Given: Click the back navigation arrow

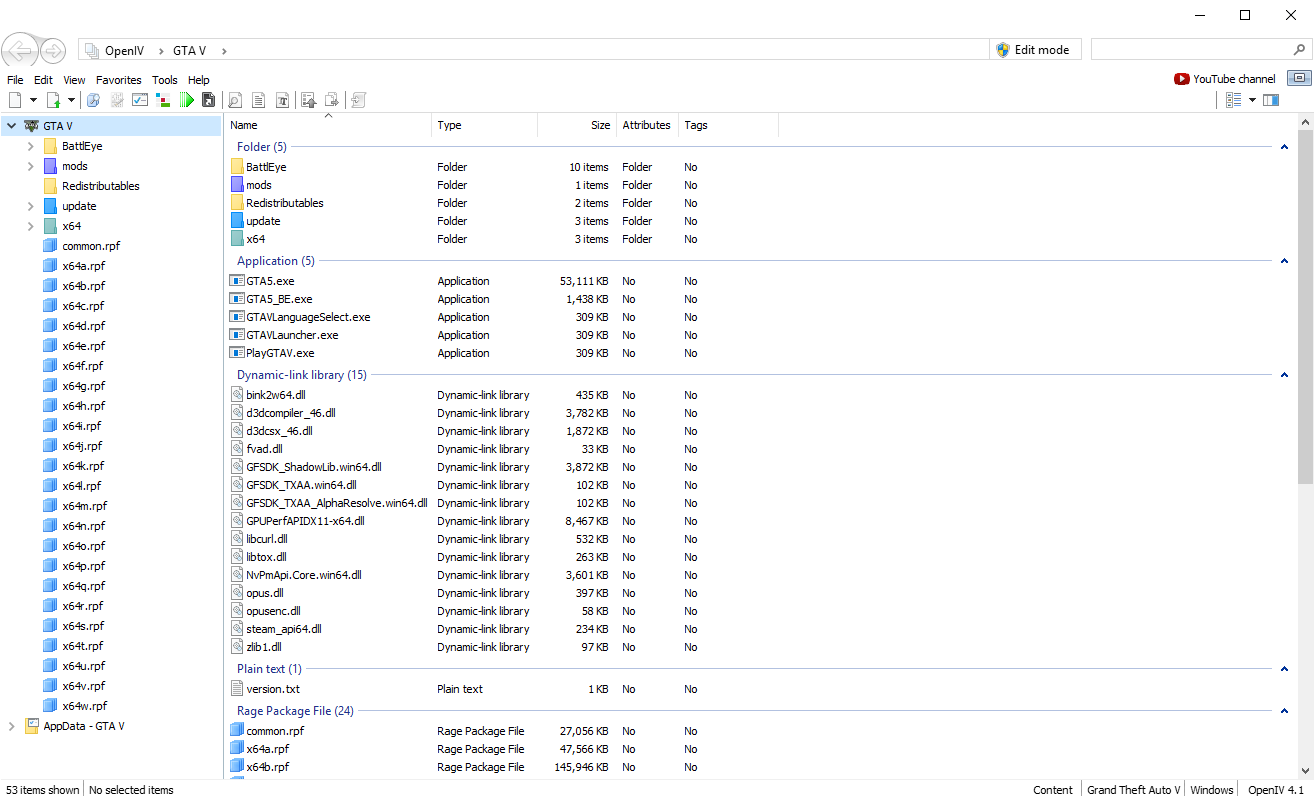Looking at the screenshot, I should tap(20, 50).
